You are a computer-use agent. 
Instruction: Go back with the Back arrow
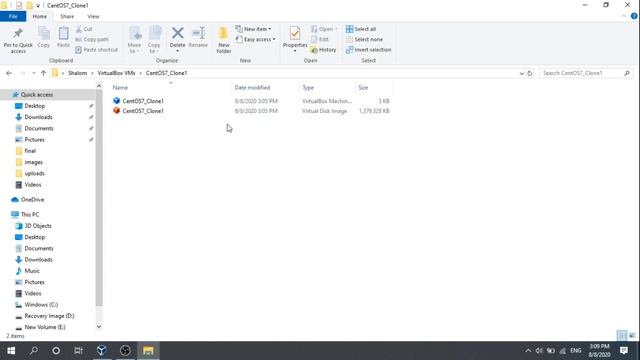tap(9, 73)
